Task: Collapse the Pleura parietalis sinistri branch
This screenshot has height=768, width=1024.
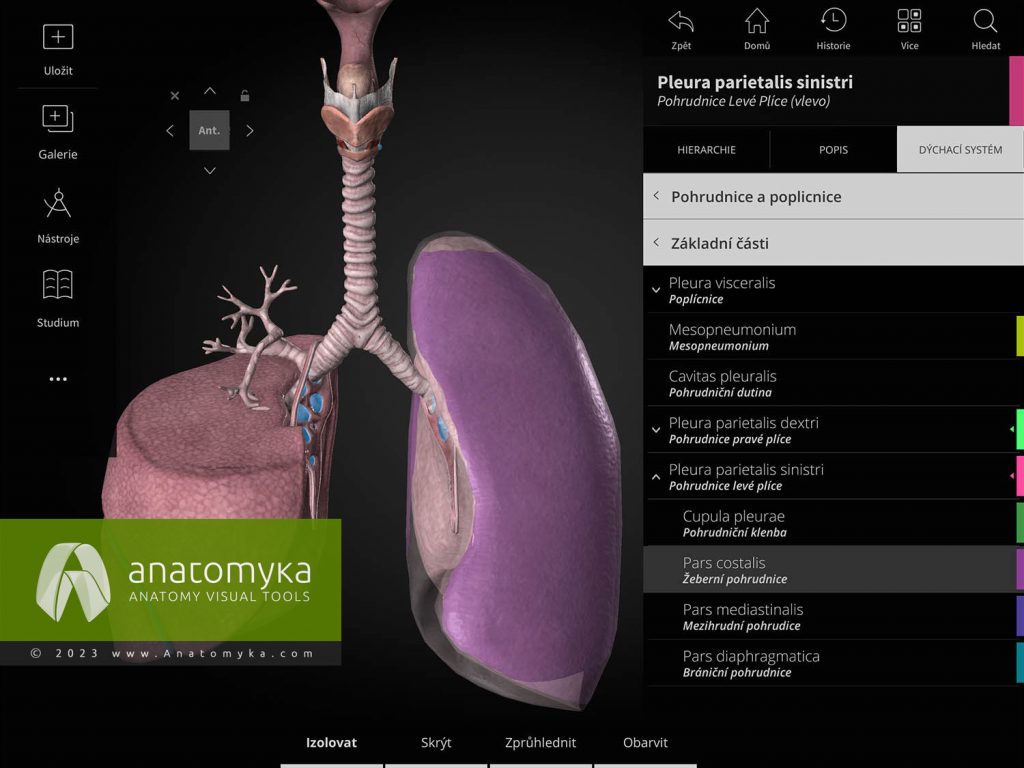Action: (656, 475)
